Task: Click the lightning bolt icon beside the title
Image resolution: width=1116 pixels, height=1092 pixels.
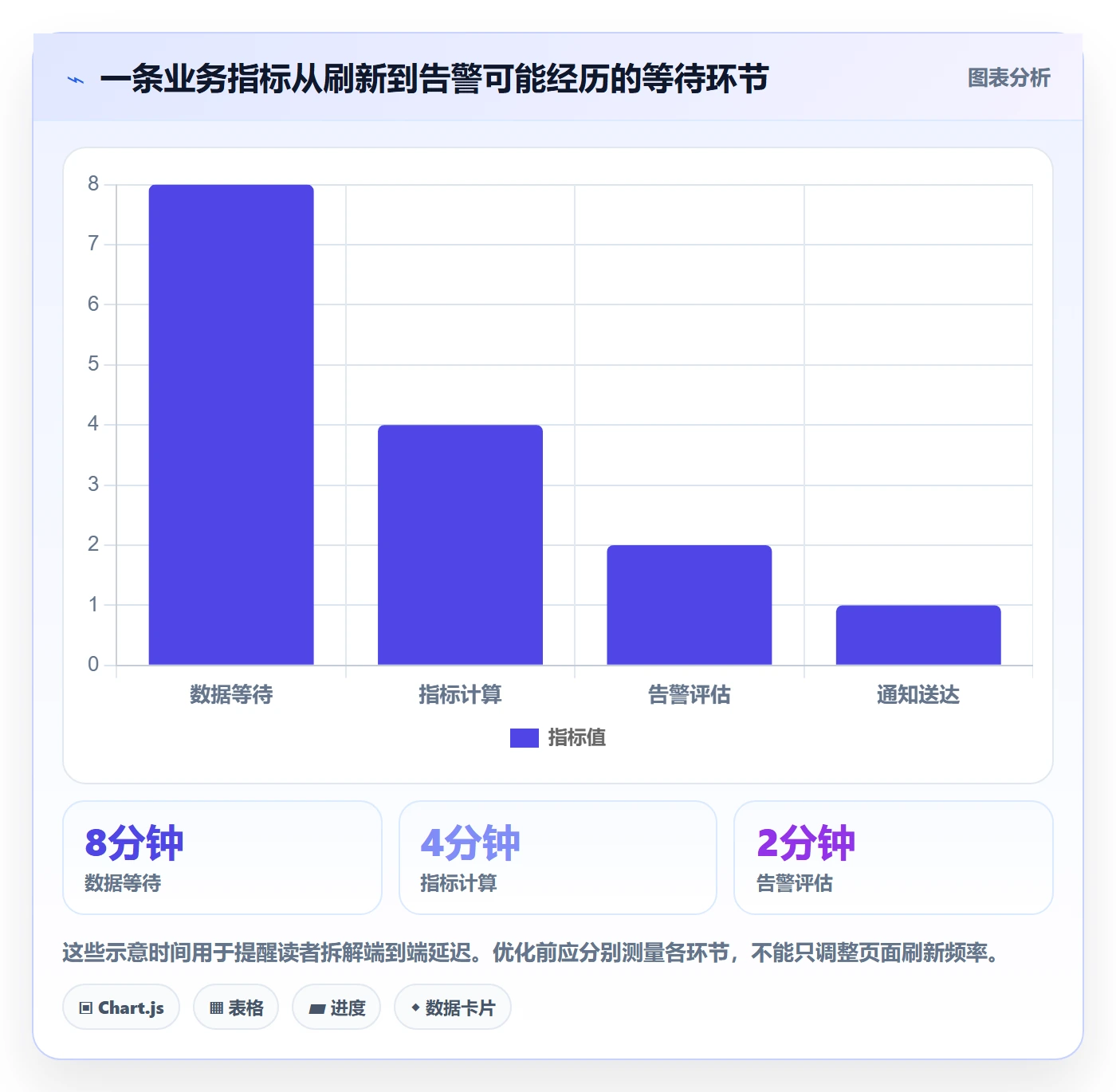Action: pyautogui.click(x=76, y=80)
